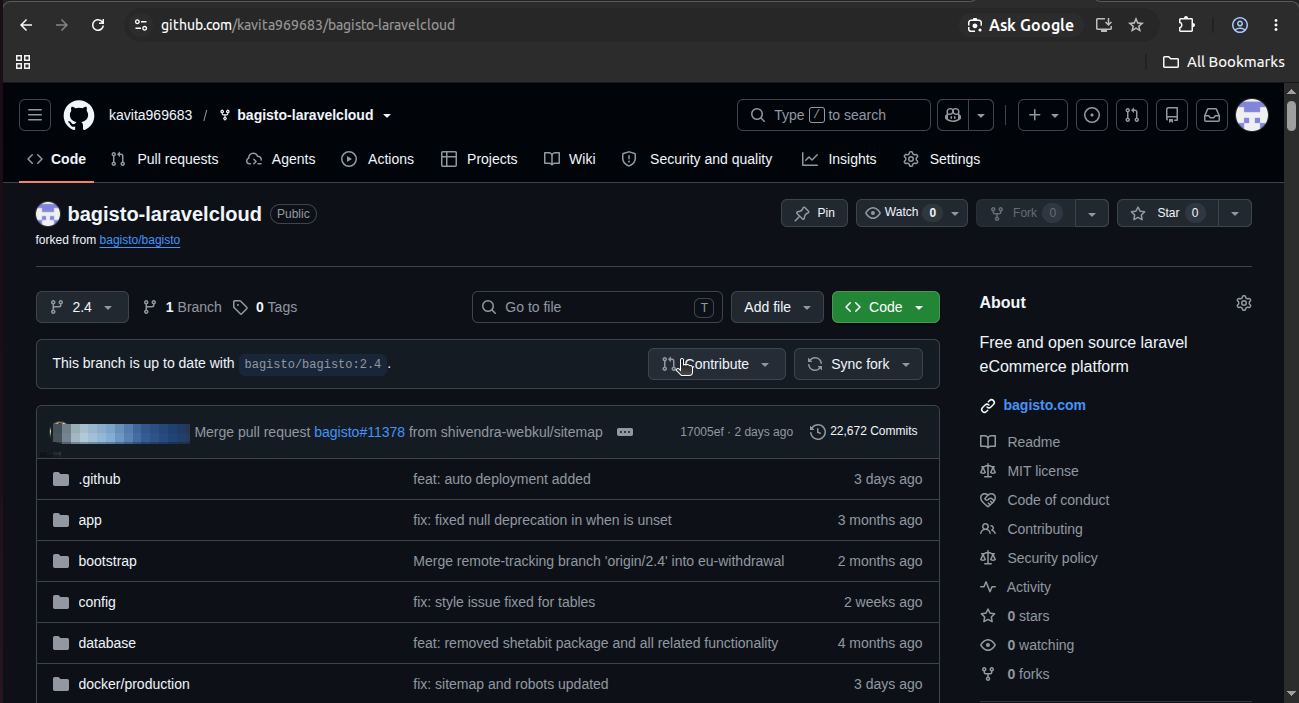The height and width of the screenshot is (703, 1299).
Task: Focus the Type / to search box
Action: coord(834,115)
